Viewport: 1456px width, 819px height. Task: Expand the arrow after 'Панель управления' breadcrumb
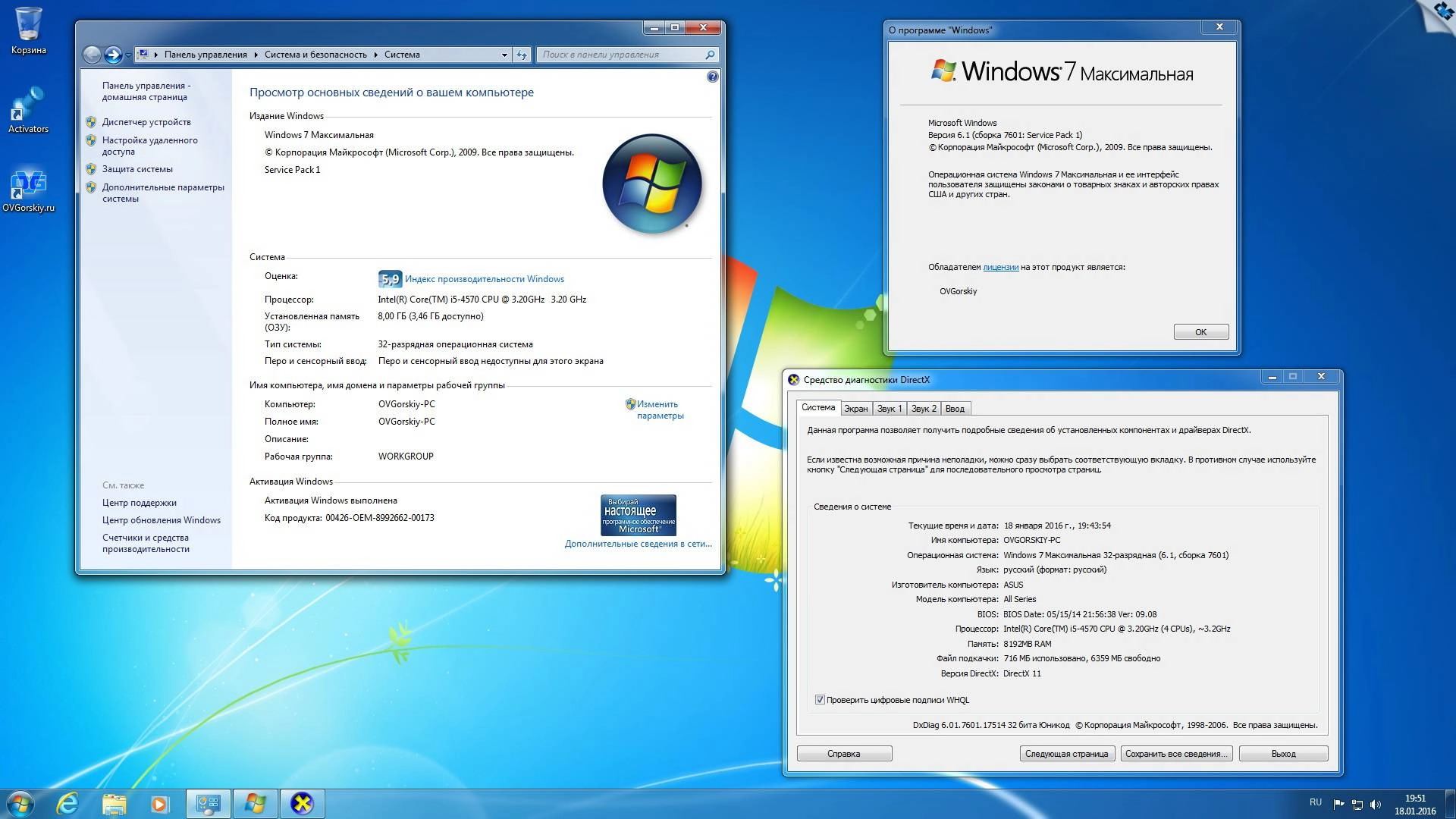click(x=256, y=55)
